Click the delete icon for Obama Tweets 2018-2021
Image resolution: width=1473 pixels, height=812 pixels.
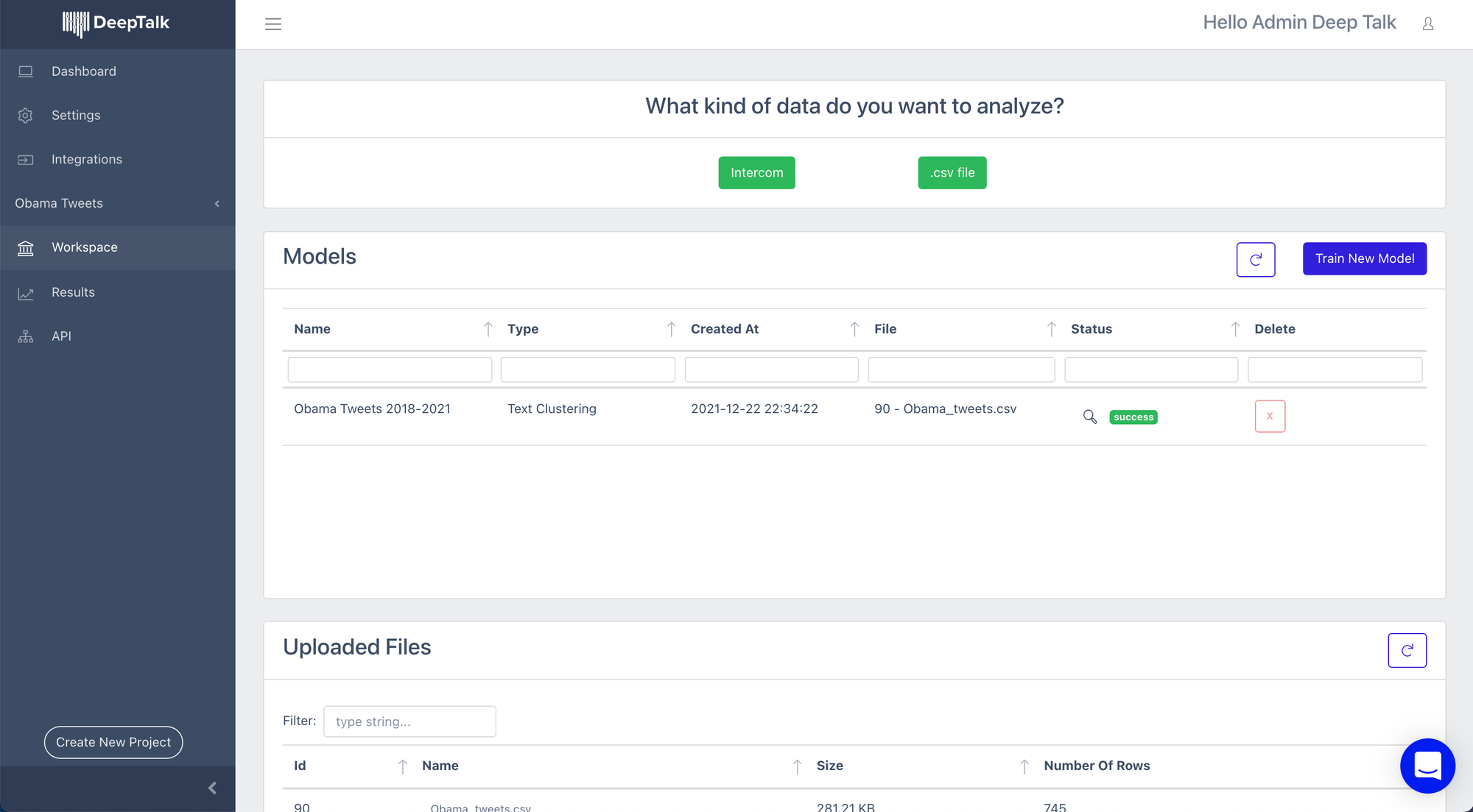click(1270, 416)
